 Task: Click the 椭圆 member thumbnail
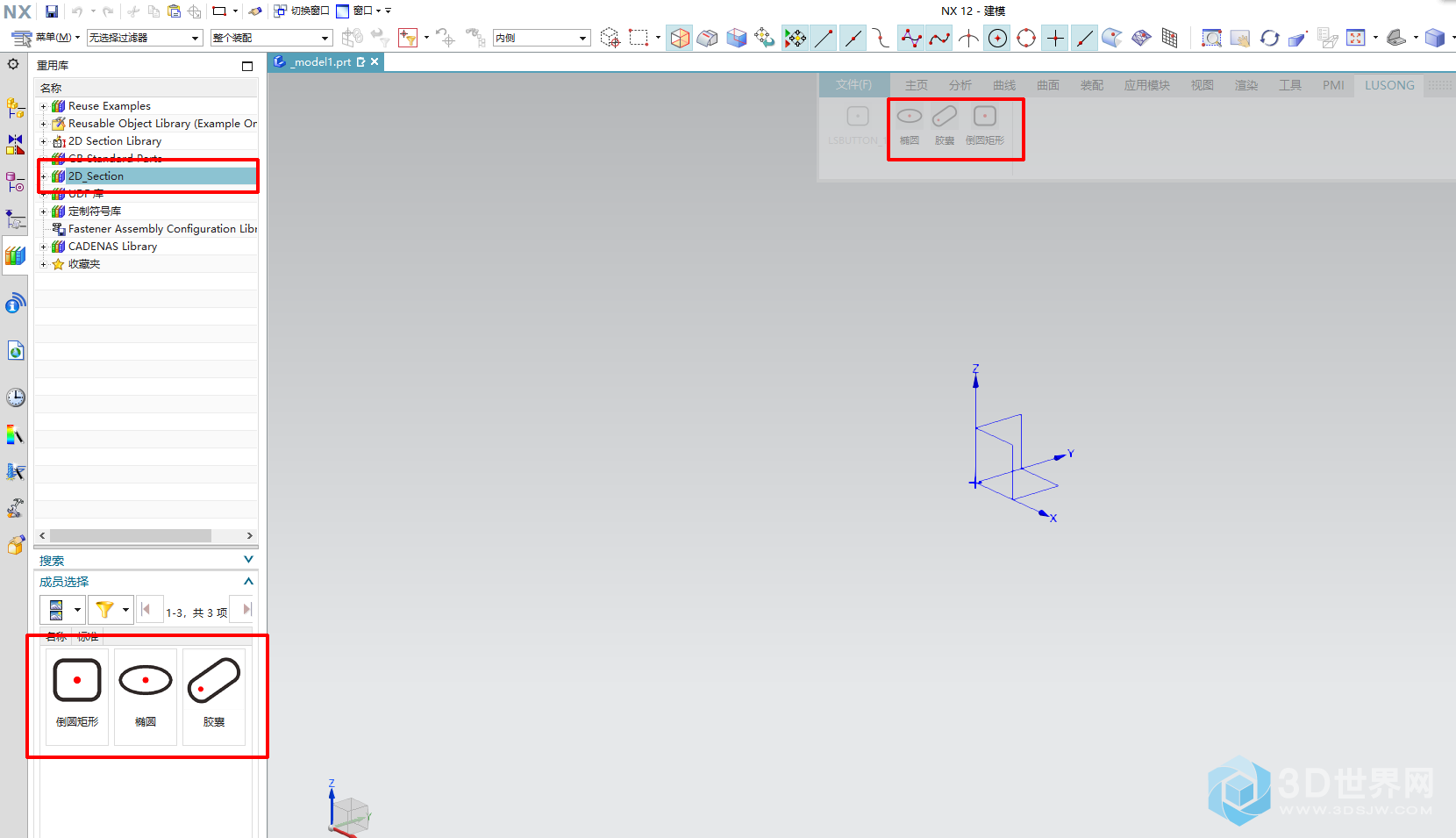(146, 697)
